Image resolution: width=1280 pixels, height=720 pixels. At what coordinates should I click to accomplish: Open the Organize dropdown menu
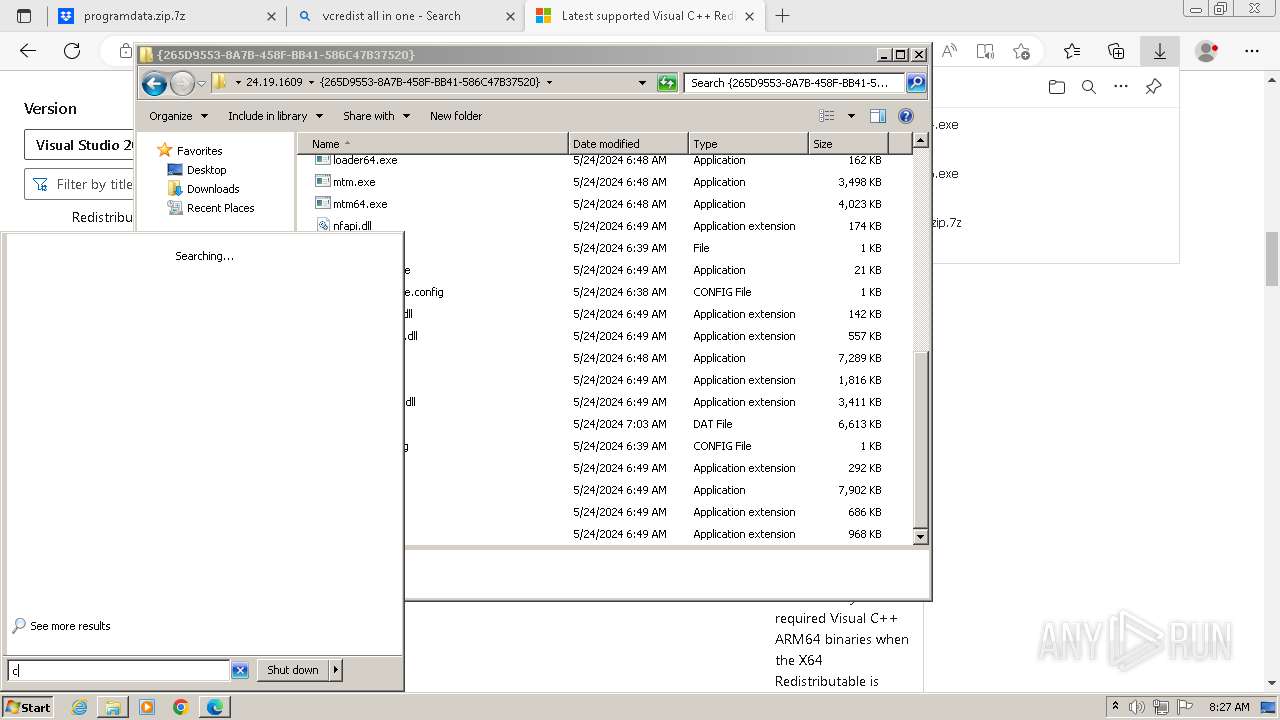[x=178, y=116]
